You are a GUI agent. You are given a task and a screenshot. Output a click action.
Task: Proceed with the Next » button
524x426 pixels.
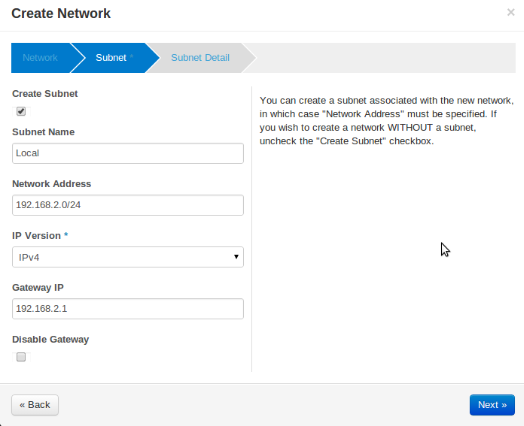tap(492, 405)
